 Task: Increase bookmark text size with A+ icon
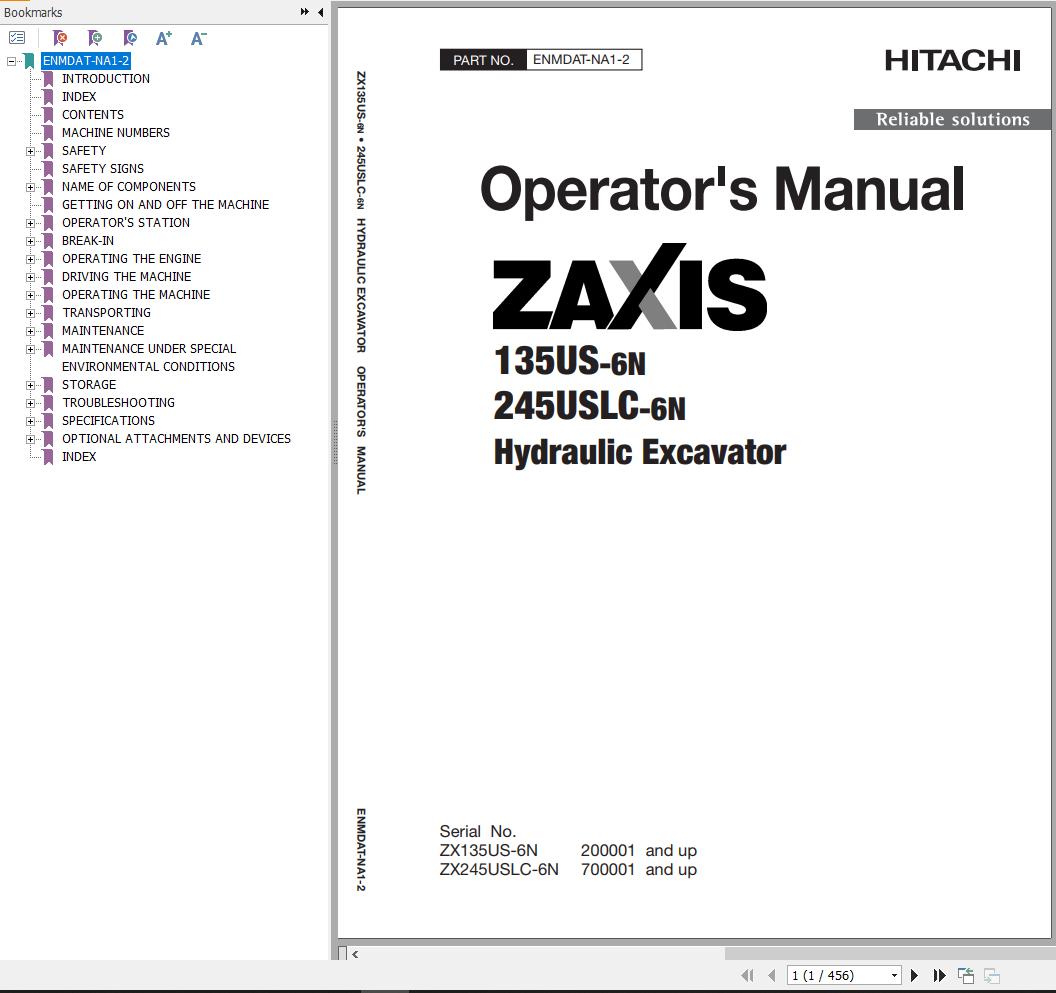pos(164,38)
